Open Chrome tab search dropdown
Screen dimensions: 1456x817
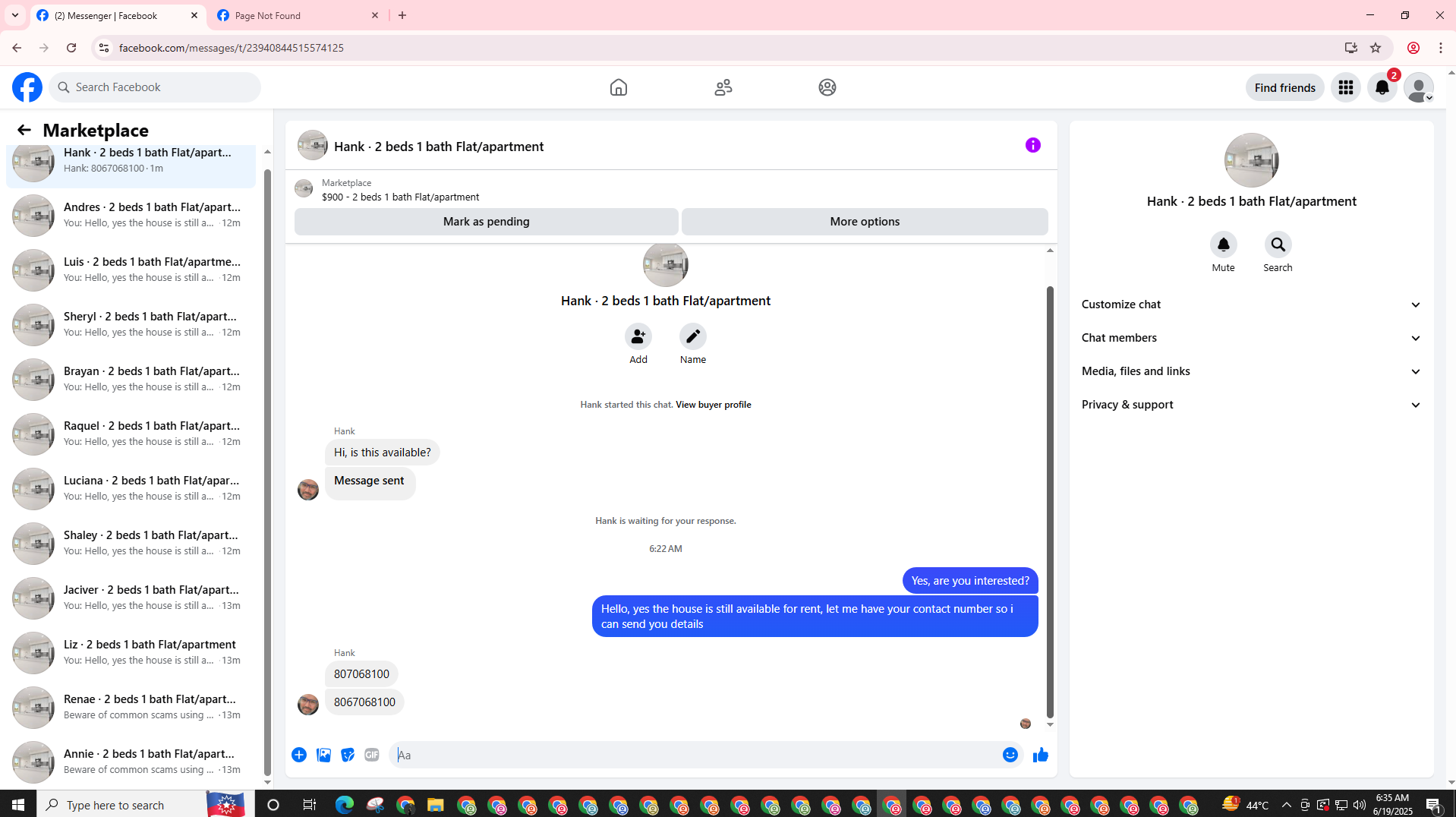(x=15, y=15)
